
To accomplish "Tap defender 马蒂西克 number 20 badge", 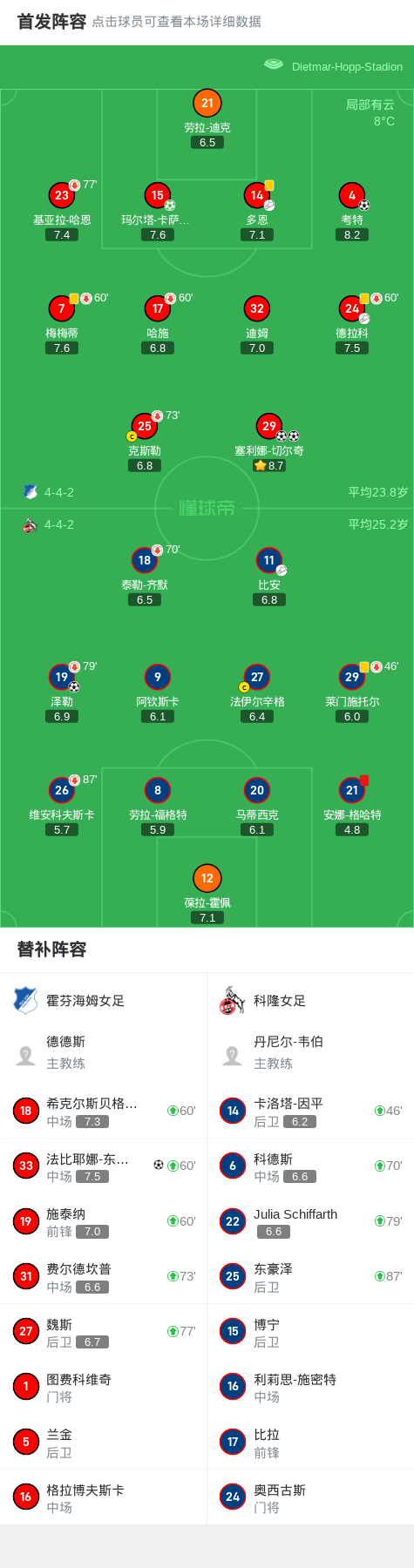I will coord(257,790).
